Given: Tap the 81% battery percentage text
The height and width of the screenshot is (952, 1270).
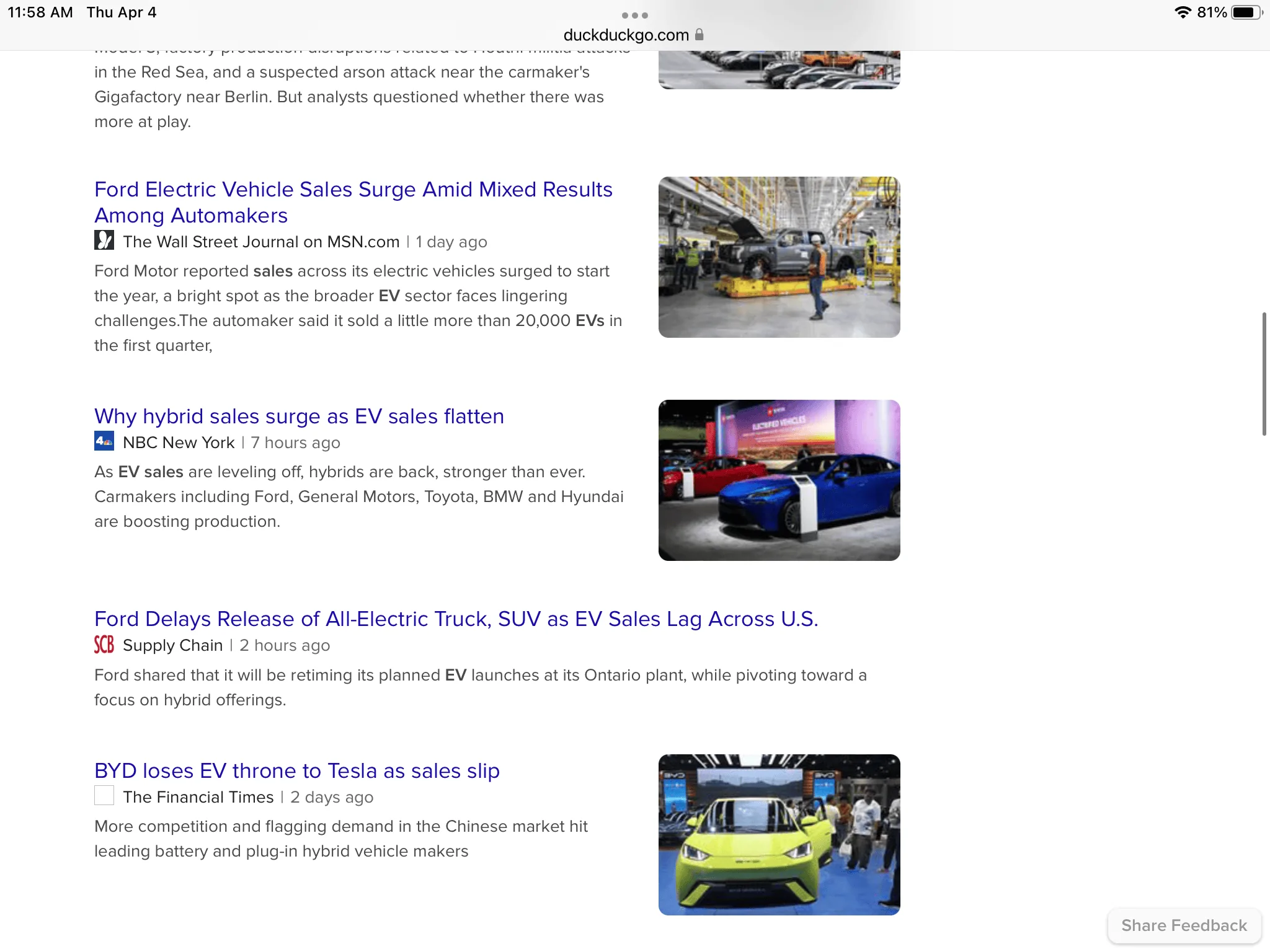Looking at the screenshot, I should coord(1212,12).
